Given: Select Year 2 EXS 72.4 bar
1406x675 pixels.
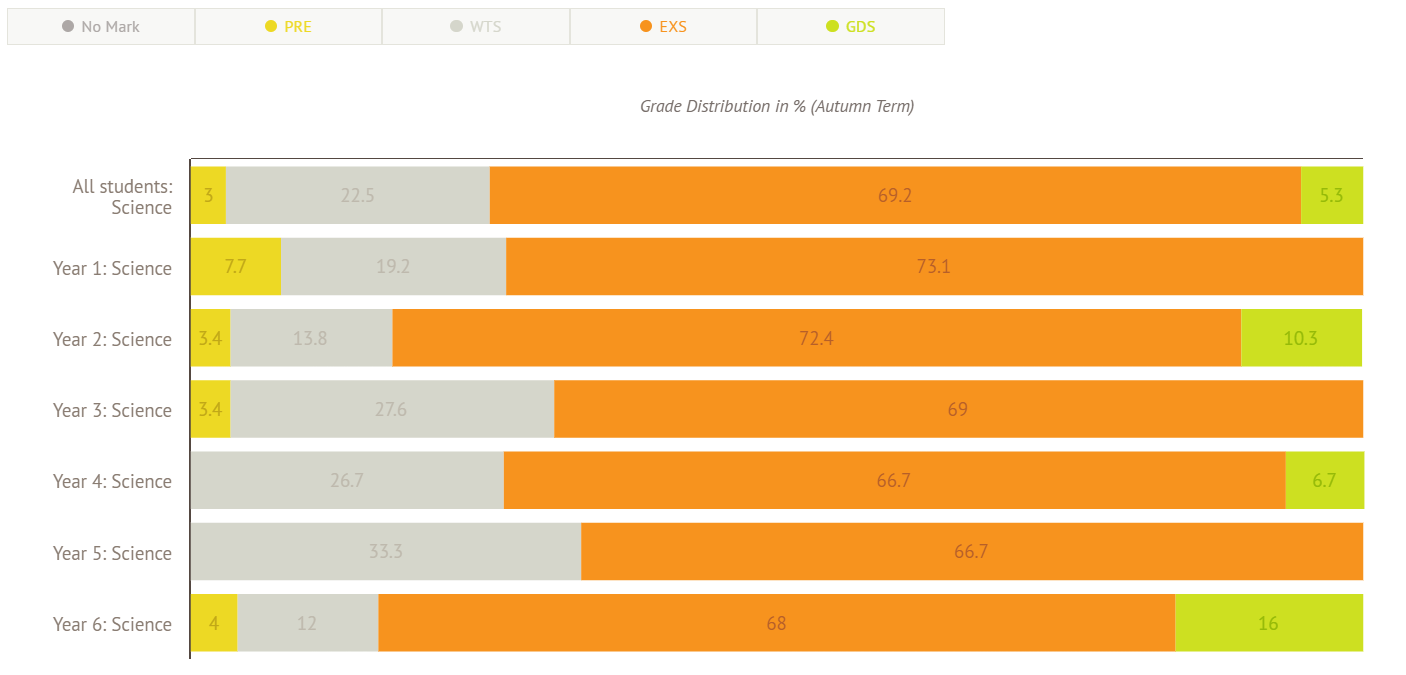Looking at the screenshot, I should 816,338.
